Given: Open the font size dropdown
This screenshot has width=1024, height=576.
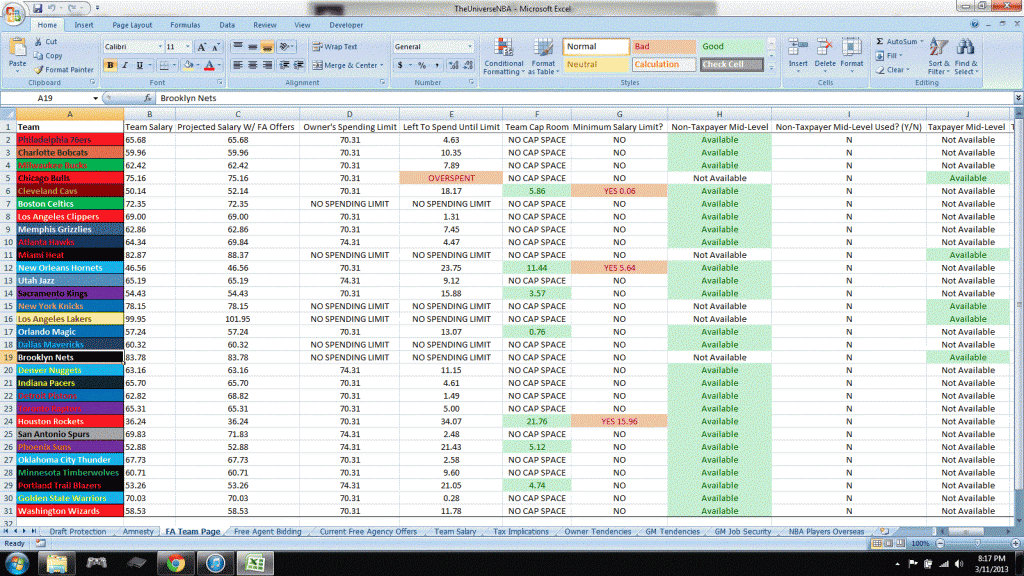Looking at the screenshot, I should pyautogui.click(x=188, y=47).
